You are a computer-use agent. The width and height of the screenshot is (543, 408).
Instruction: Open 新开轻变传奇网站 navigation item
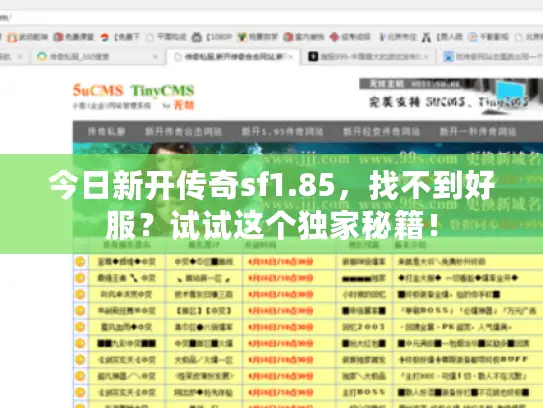381,132
